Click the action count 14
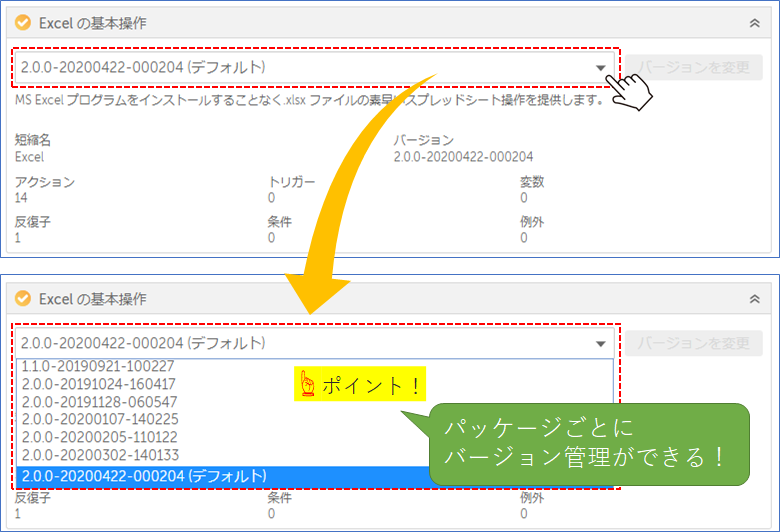This screenshot has width=780, height=532. tap(21, 198)
